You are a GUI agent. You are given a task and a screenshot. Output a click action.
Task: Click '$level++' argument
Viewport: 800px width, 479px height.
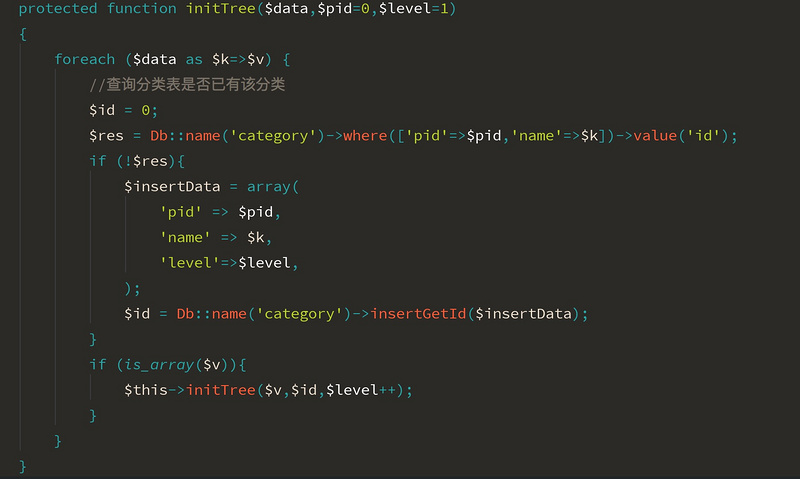[361, 390]
